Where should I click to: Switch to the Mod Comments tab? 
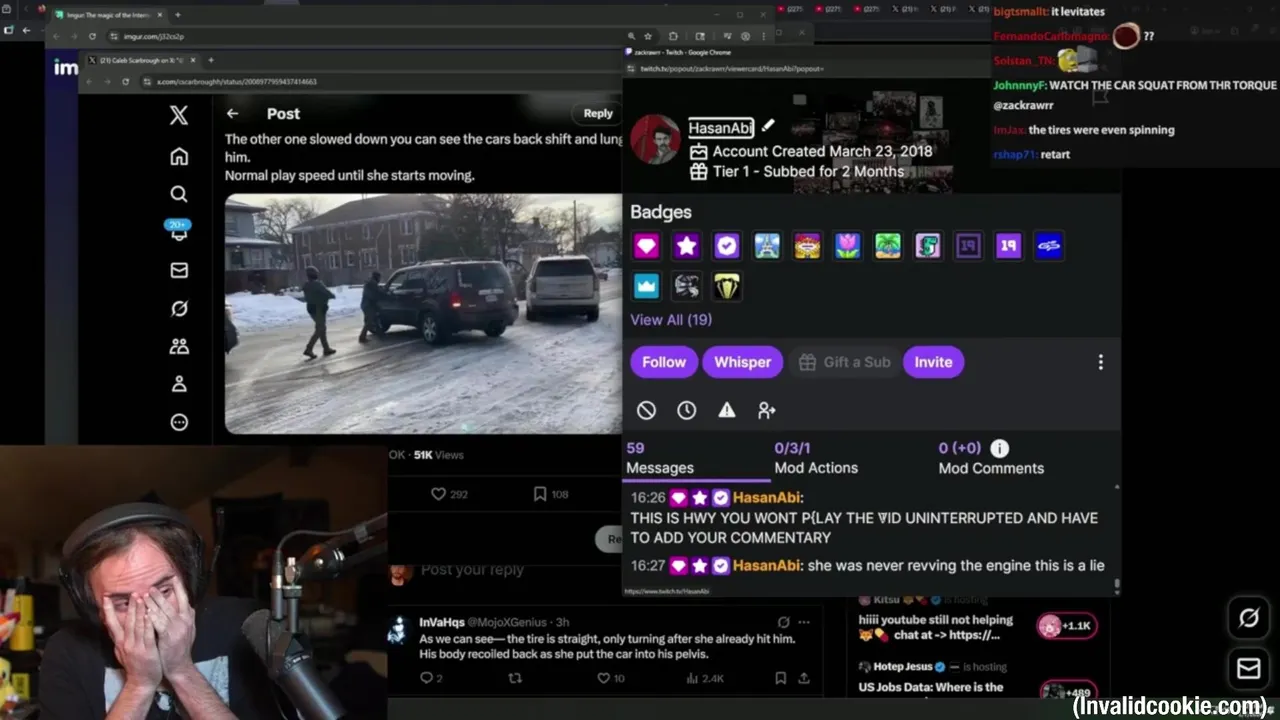(991, 458)
